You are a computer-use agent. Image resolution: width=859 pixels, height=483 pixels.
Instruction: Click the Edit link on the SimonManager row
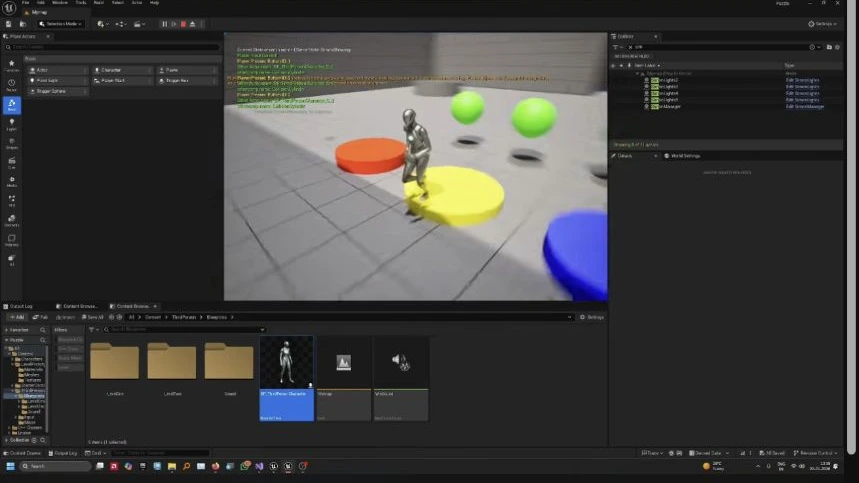(x=805, y=107)
